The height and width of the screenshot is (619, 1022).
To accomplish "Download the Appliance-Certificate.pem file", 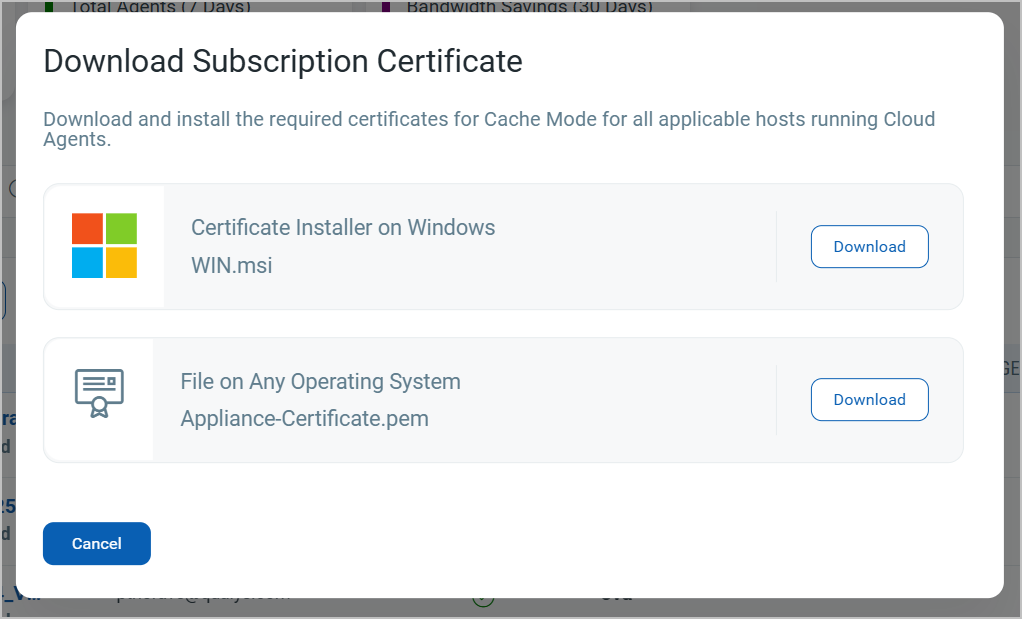I will [869, 400].
